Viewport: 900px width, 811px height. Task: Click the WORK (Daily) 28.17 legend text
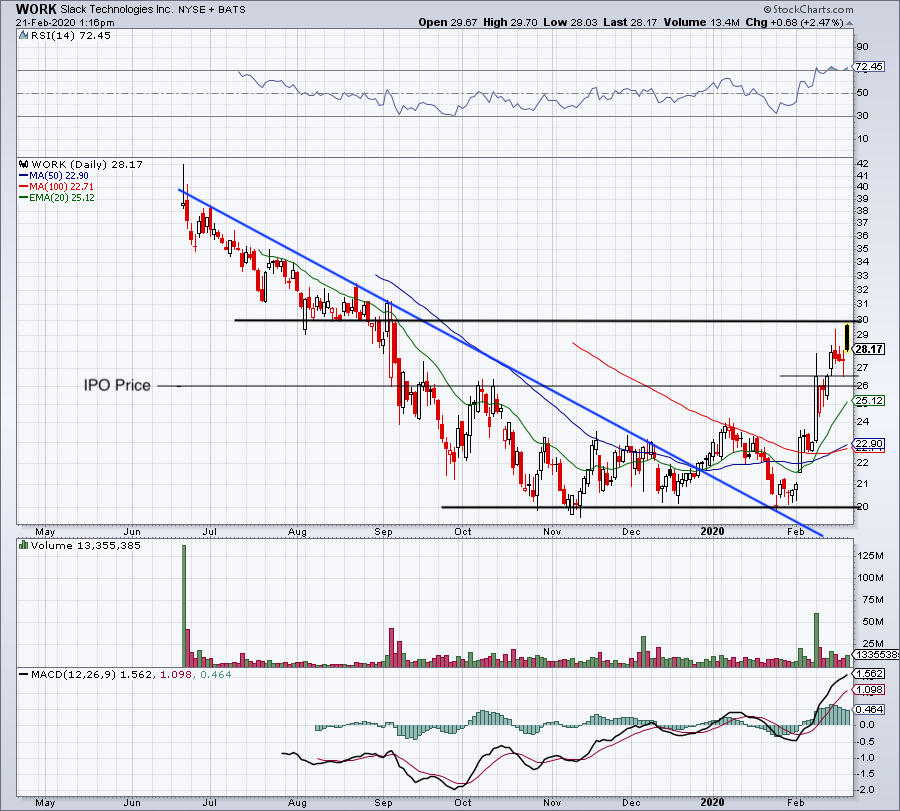87,164
